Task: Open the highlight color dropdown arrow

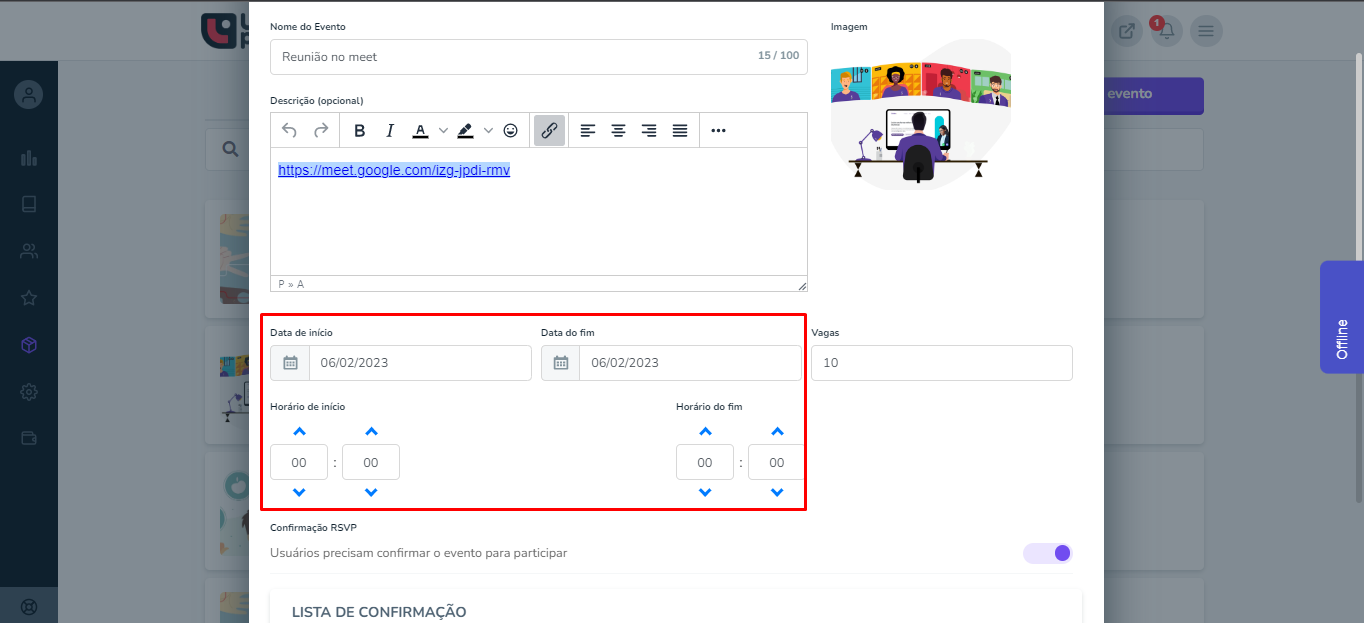Action: (x=488, y=130)
